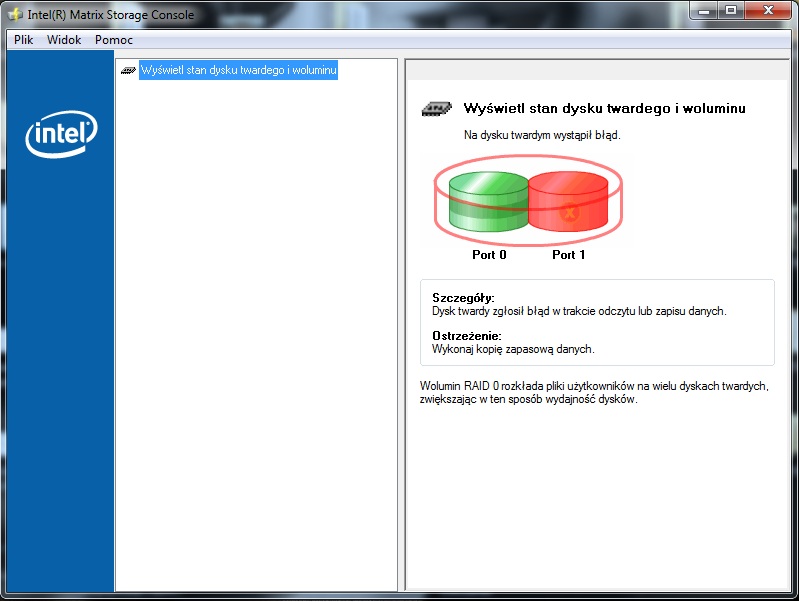
Task: Click the green Port 0 disk graphic
Action: (x=488, y=201)
